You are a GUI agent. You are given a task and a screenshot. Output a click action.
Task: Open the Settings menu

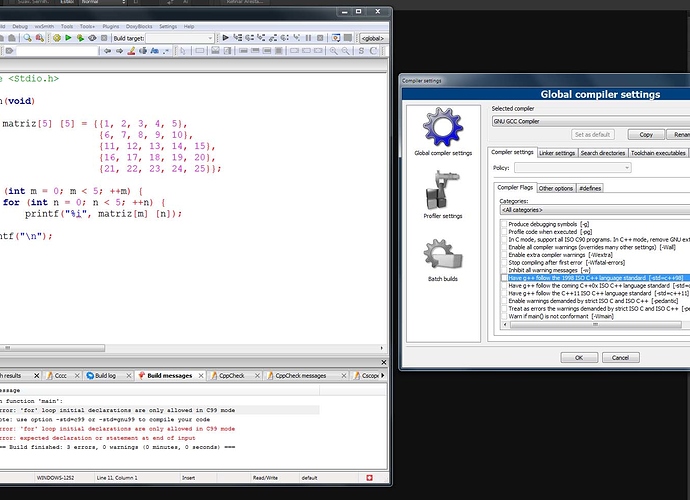[x=168, y=26]
